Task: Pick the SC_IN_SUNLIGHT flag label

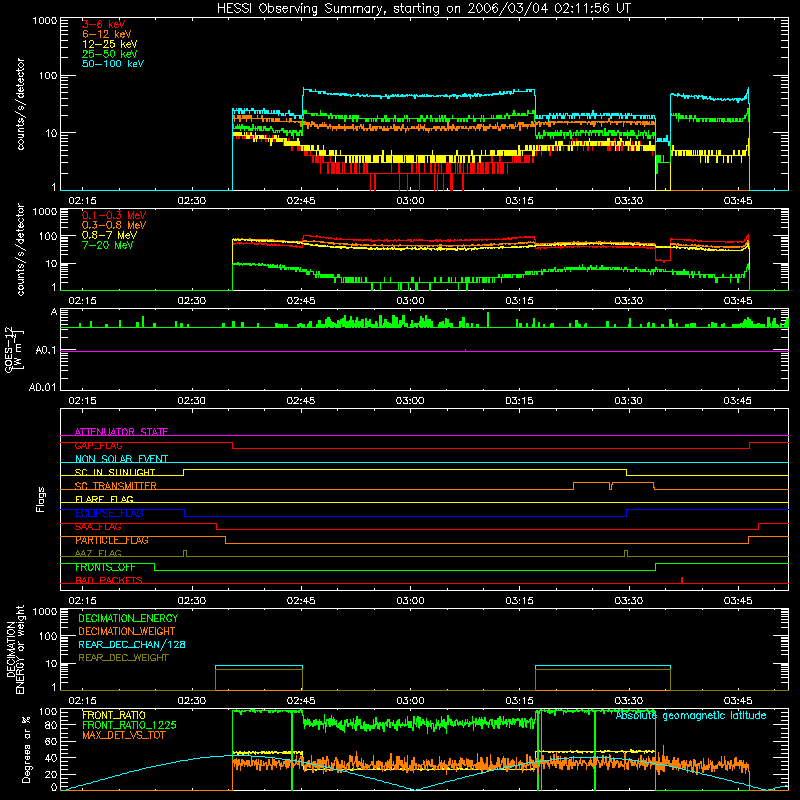Action: (115, 472)
